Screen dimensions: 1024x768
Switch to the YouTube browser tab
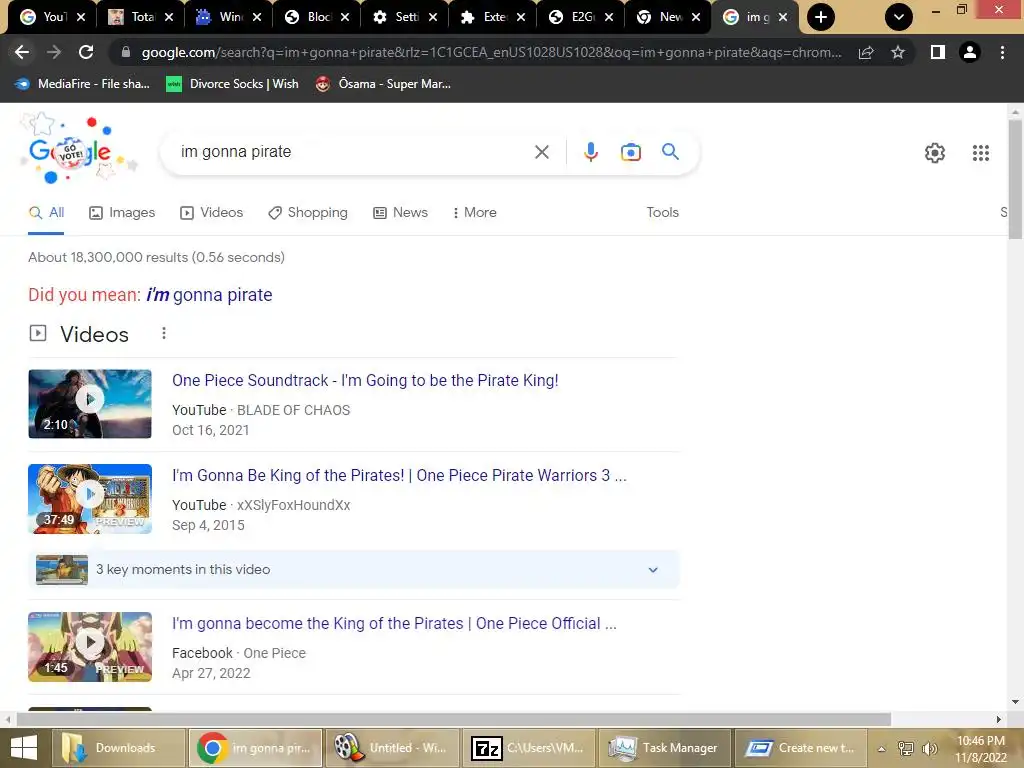[44, 17]
